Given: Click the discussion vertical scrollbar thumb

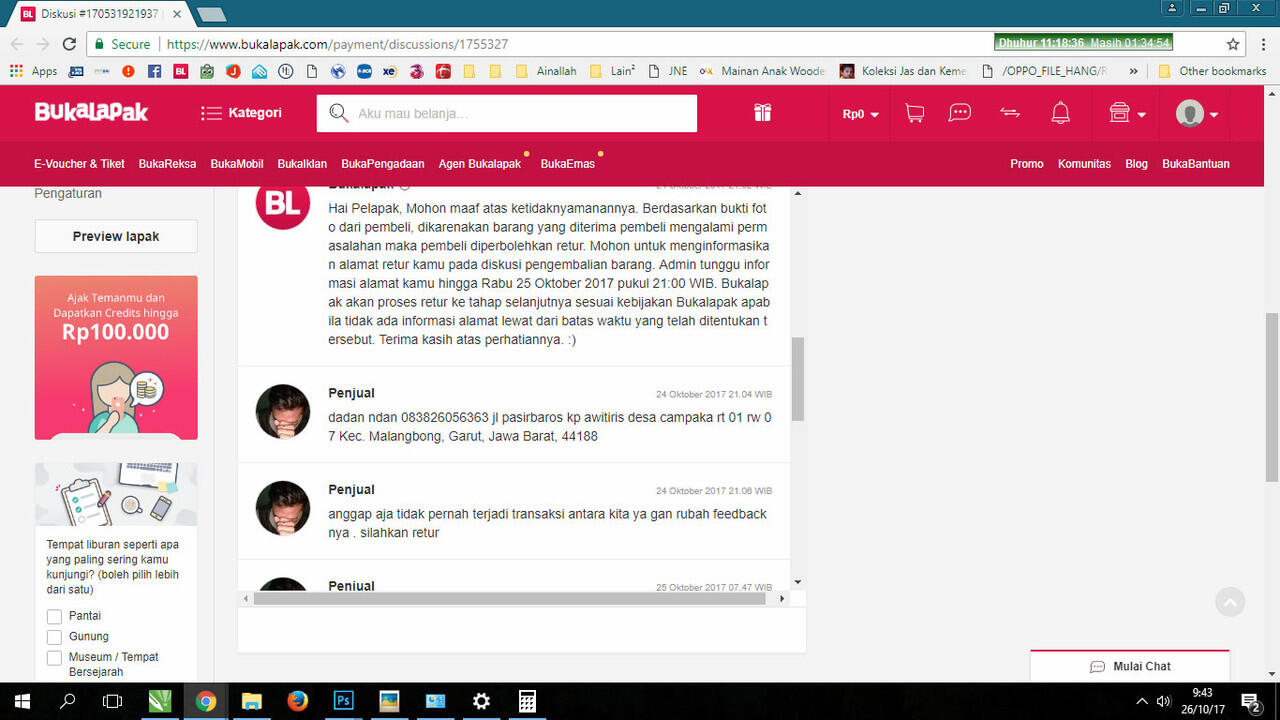Looking at the screenshot, I should click(797, 379).
